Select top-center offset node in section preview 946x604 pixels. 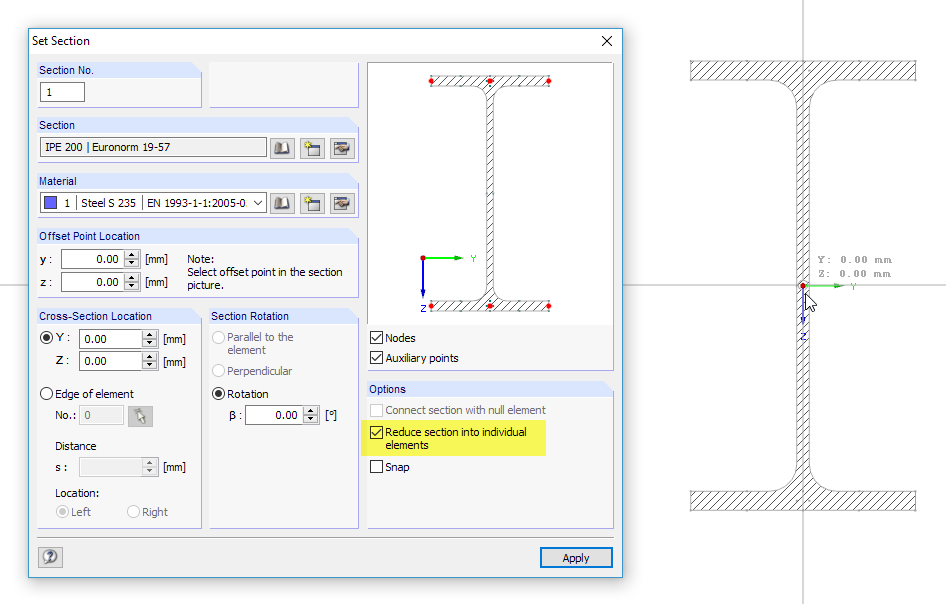pyautogui.click(x=490, y=81)
